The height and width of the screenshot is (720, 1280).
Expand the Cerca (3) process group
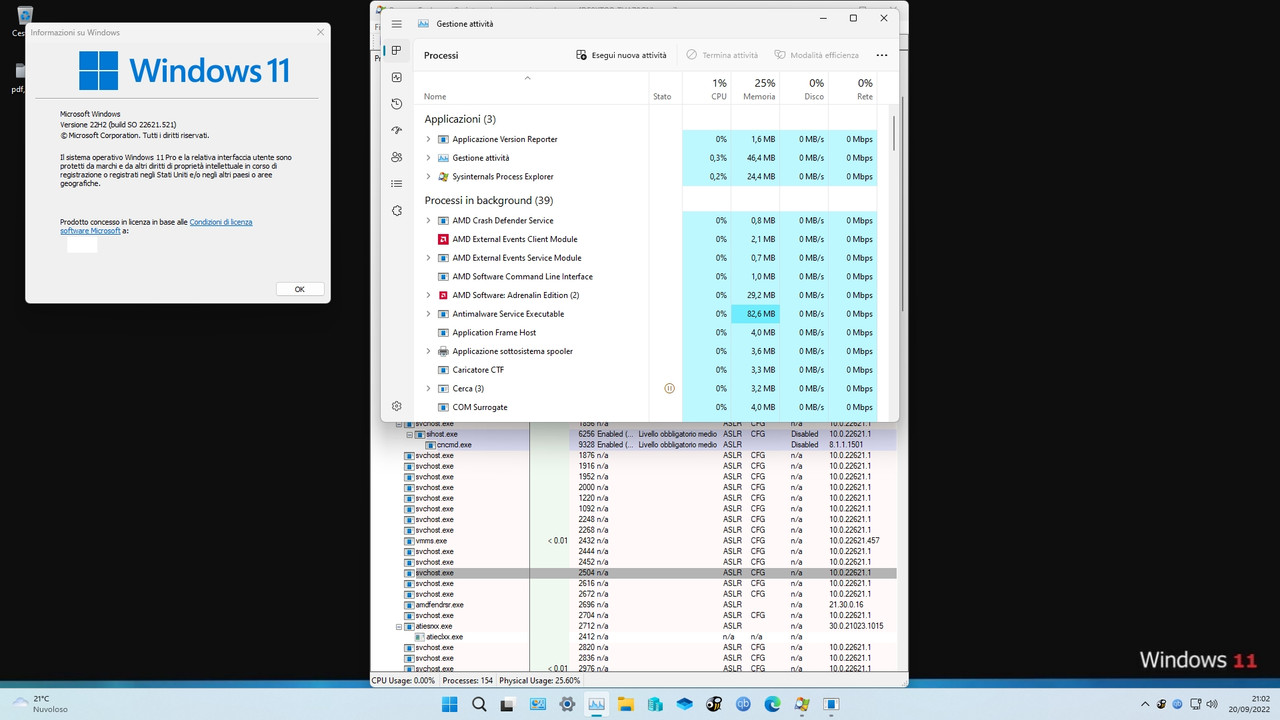(x=428, y=388)
